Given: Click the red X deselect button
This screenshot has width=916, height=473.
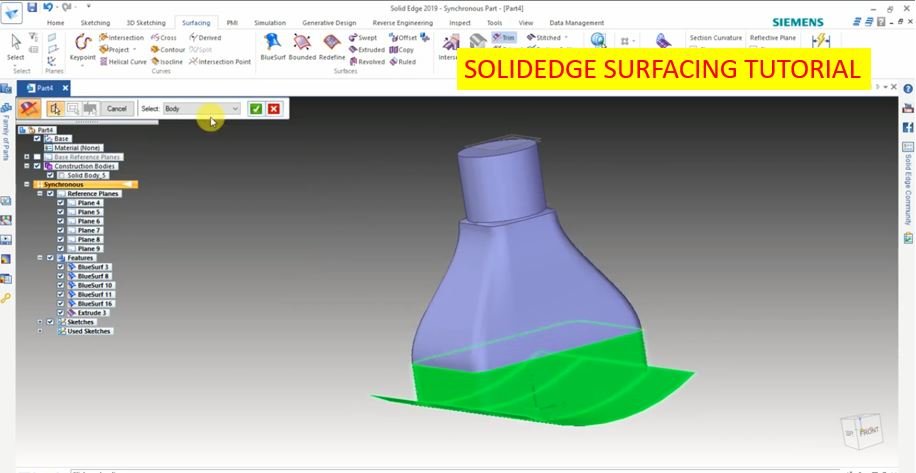Looking at the screenshot, I should click(x=274, y=108).
